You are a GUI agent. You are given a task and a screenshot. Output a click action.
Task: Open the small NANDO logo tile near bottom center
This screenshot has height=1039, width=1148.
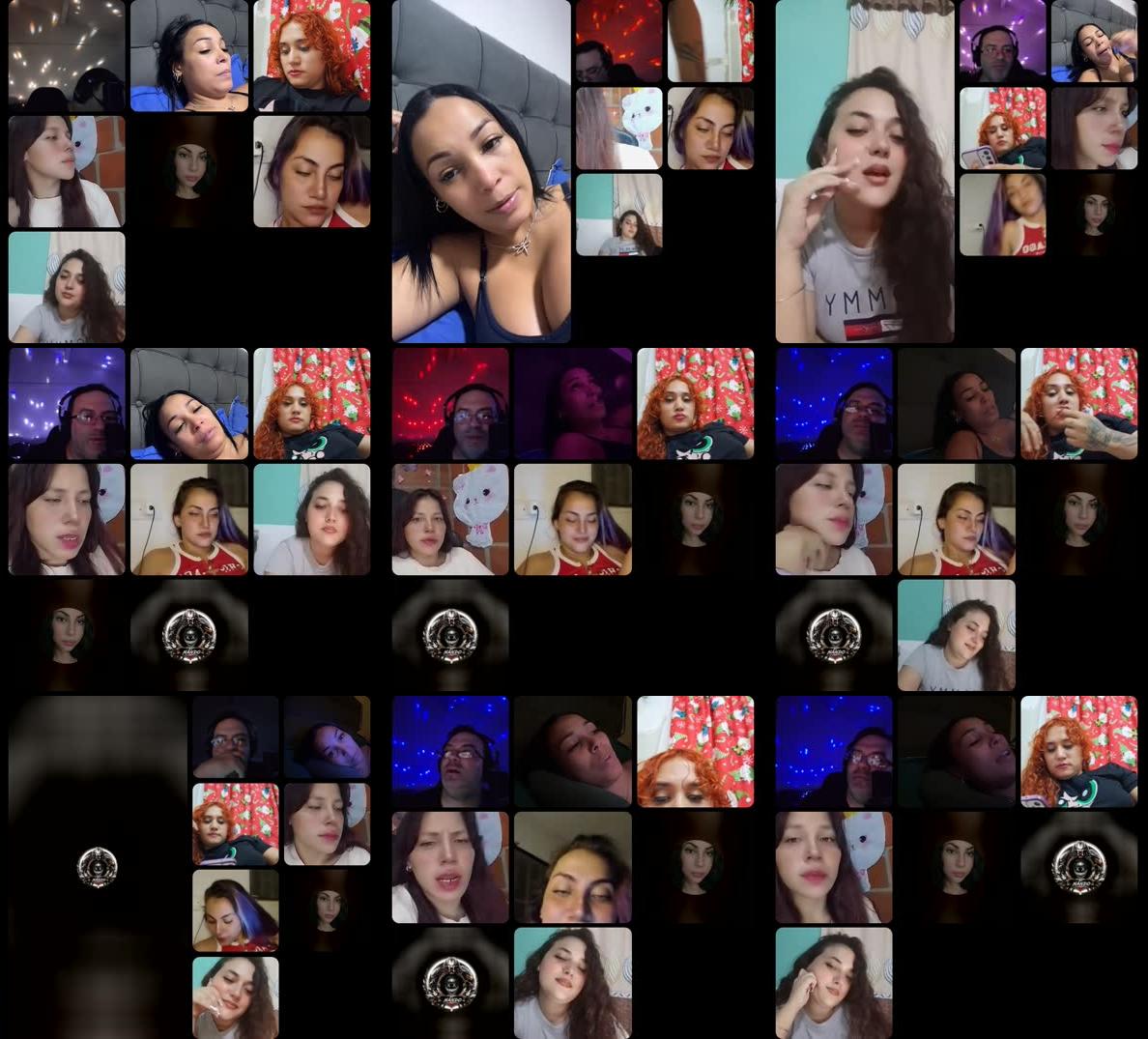coord(449,983)
